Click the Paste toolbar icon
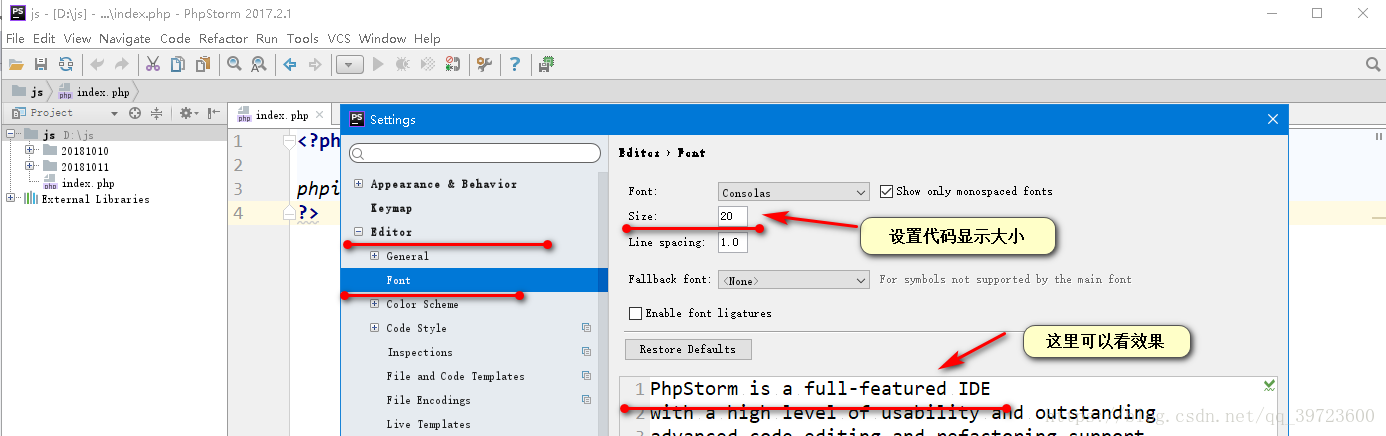 (x=203, y=64)
